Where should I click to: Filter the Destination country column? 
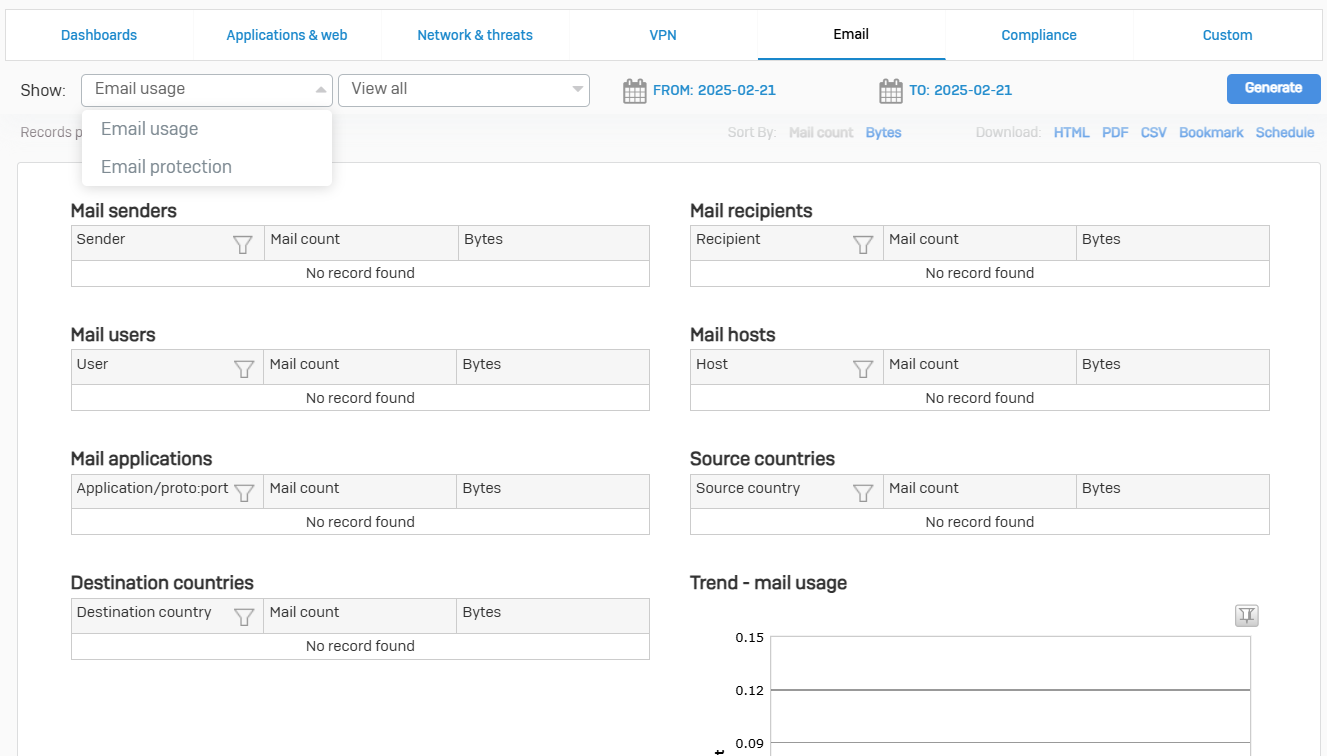click(243, 617)
